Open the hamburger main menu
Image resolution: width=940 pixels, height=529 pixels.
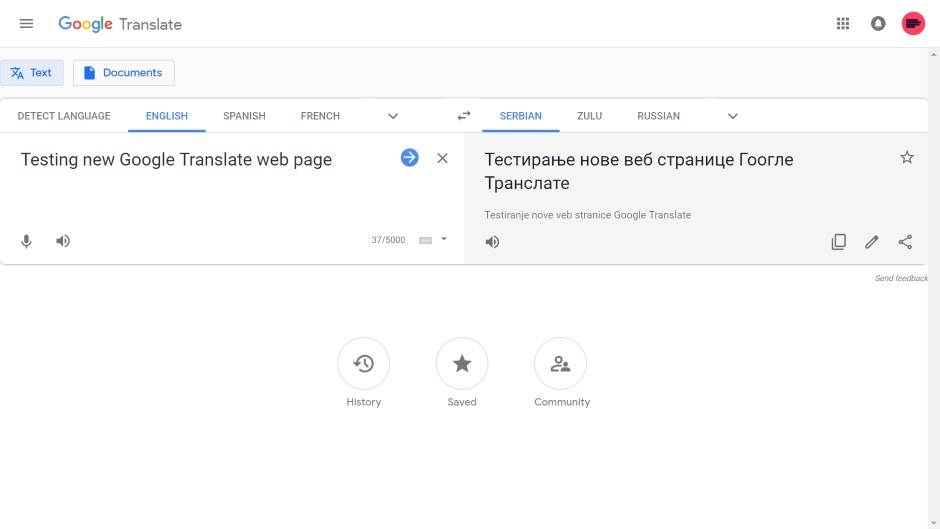tap(26, 24)
